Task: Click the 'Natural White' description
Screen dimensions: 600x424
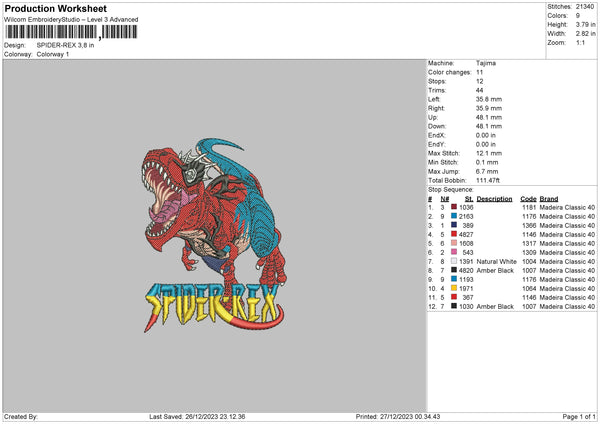Action: [497, 261]
